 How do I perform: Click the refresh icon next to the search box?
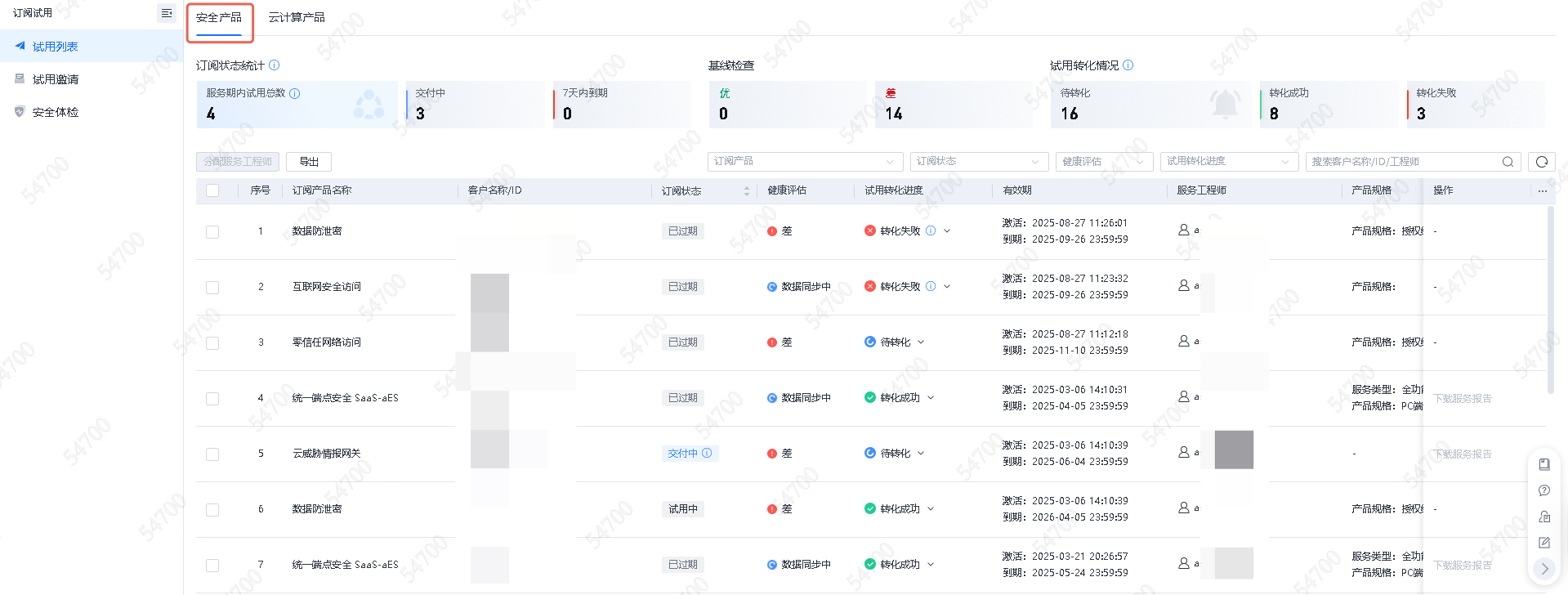coord(1541,162)
